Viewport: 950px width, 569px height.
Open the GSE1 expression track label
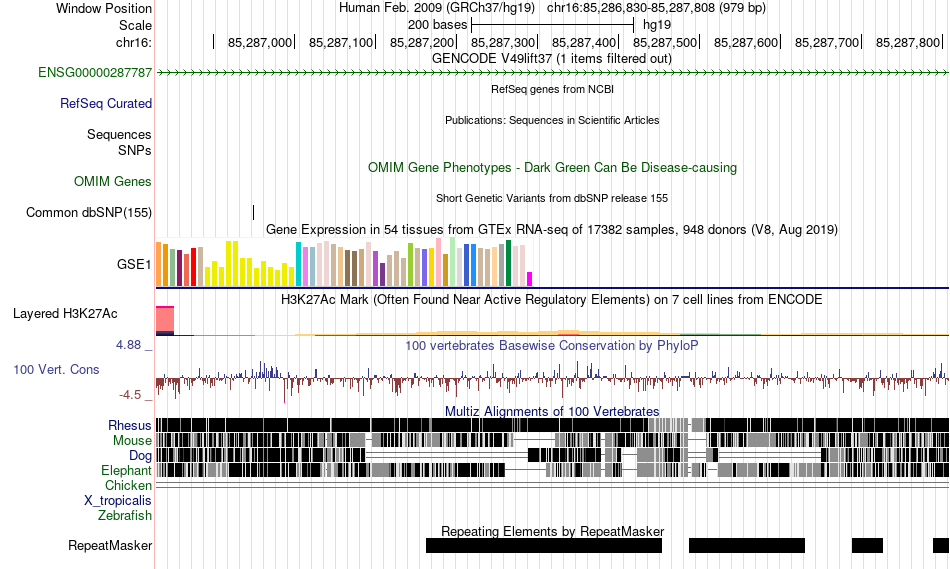pos(134,264)
